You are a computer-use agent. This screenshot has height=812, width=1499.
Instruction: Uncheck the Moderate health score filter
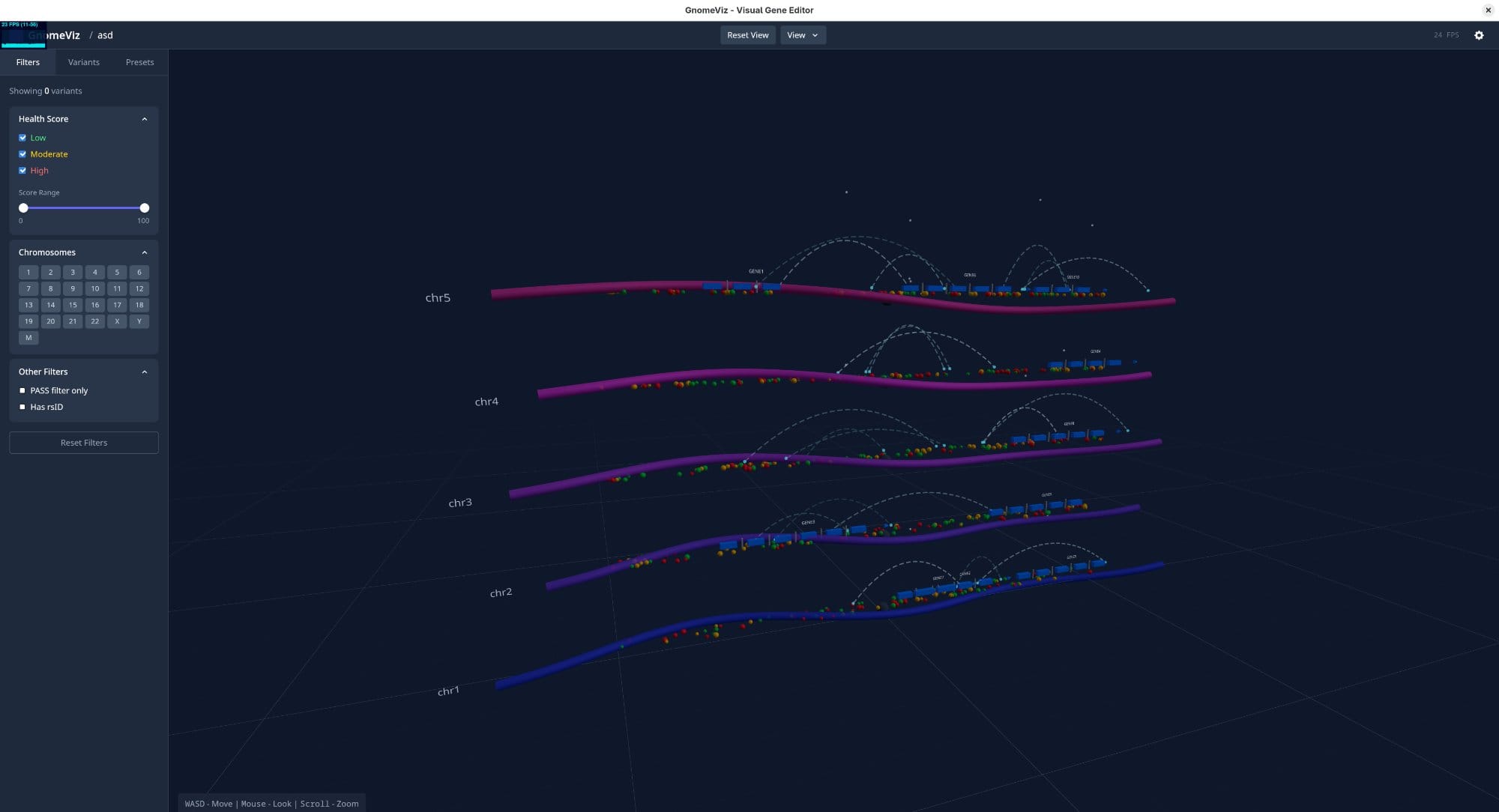[22, 154]
